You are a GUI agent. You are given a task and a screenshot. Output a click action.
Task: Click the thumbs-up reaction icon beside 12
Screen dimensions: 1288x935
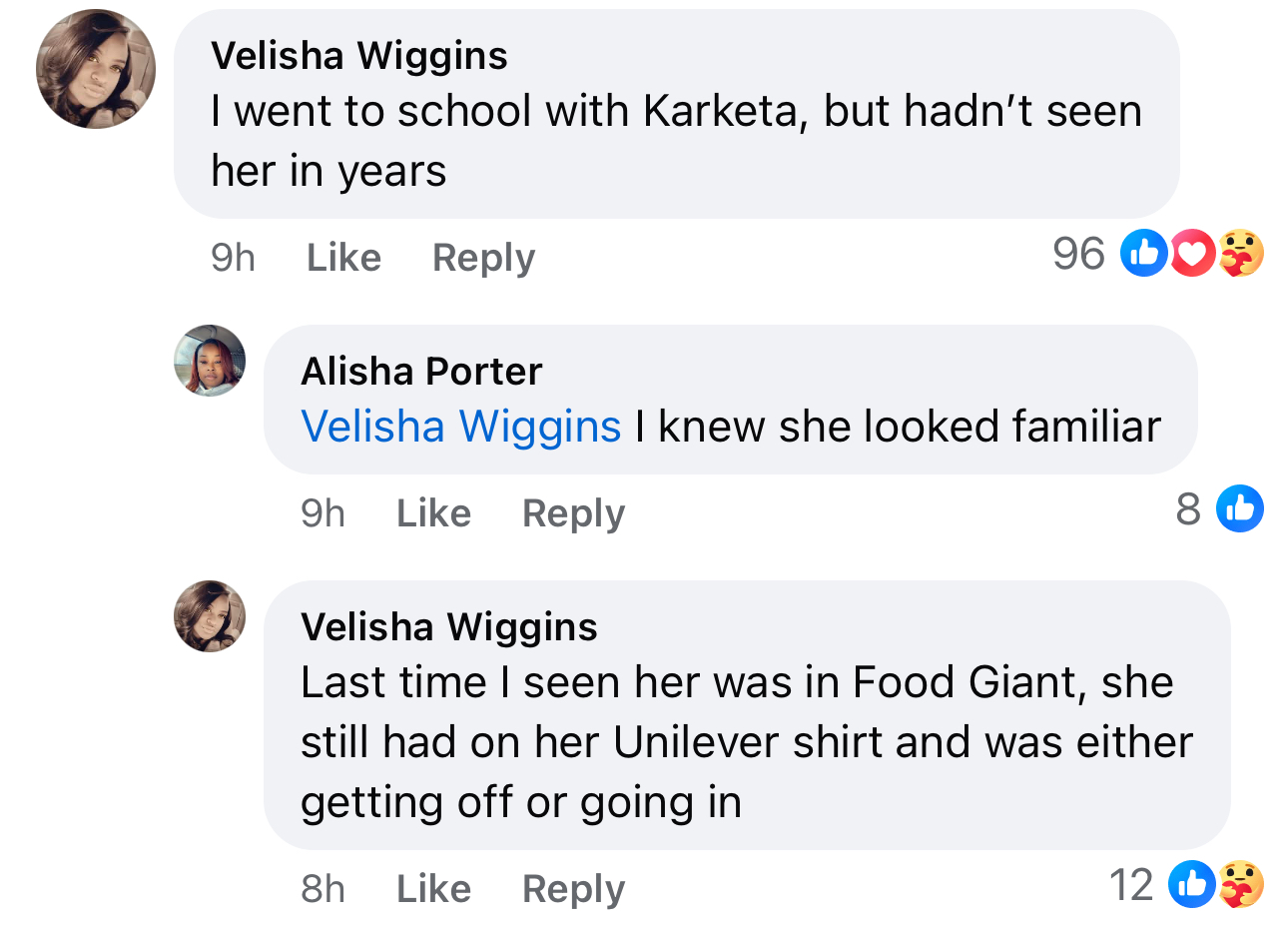pos(1192,884)
